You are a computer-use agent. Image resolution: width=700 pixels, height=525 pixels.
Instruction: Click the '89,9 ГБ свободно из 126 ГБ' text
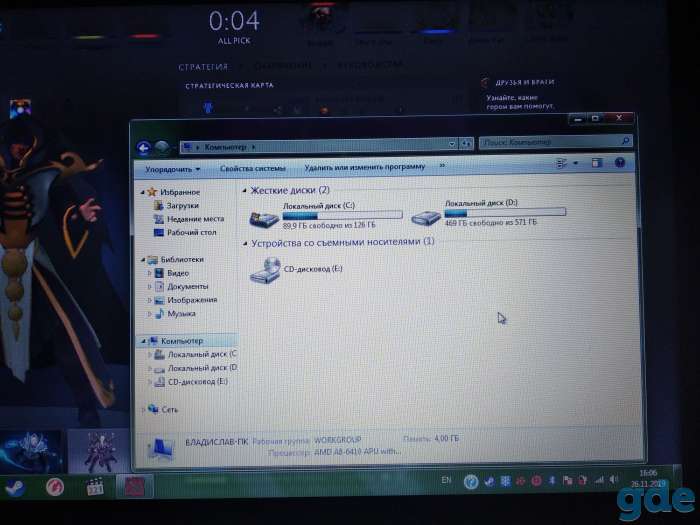click(x=329, y=225)
